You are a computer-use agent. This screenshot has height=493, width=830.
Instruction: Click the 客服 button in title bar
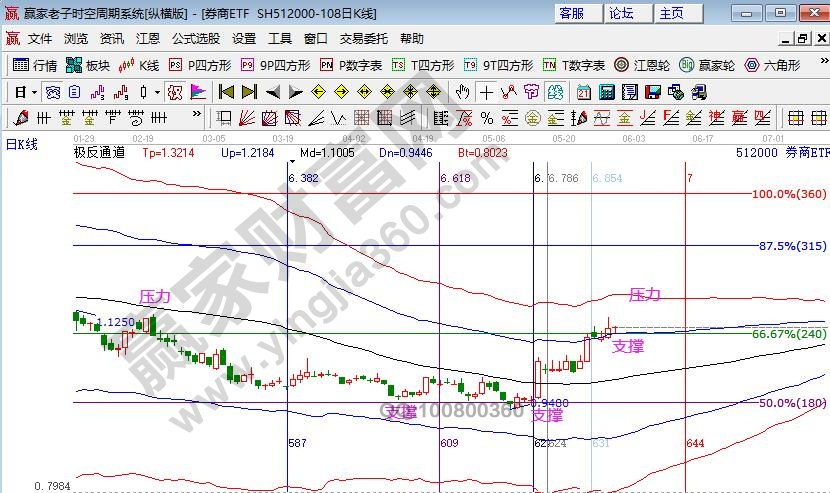coord(572,13)
